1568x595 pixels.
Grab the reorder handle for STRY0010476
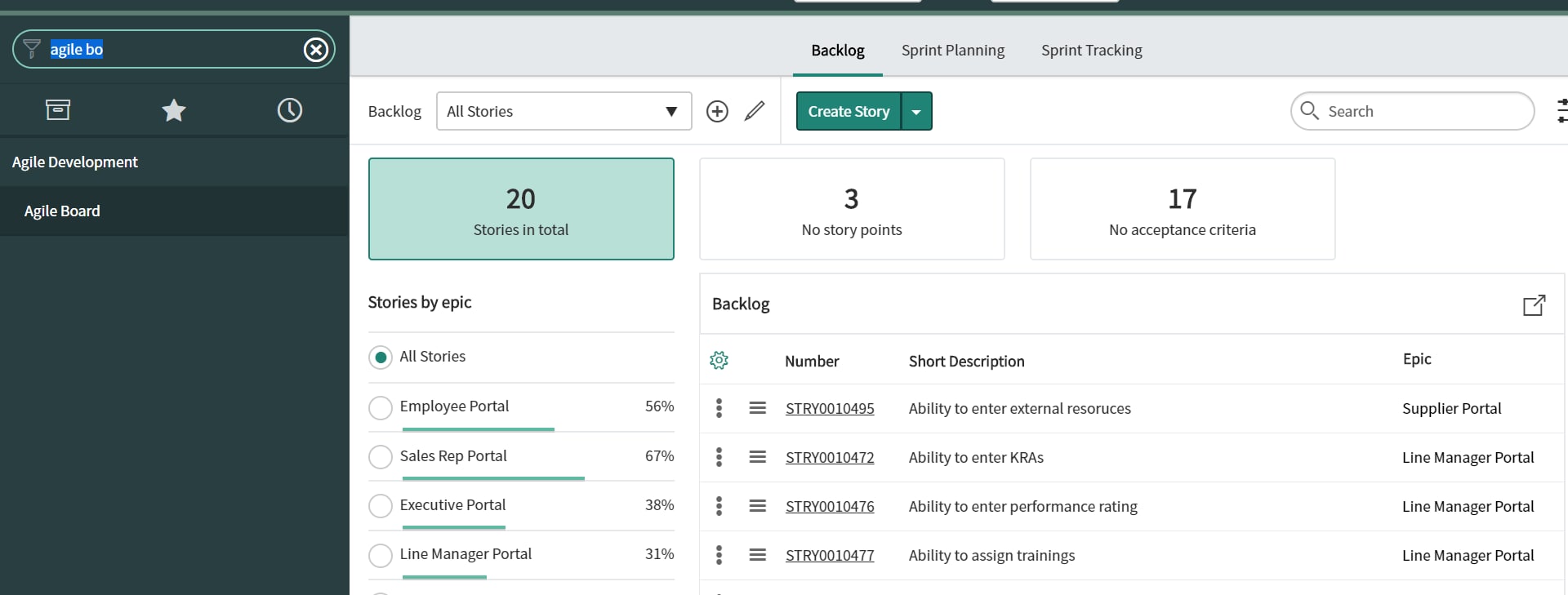(x=758, y=506)
